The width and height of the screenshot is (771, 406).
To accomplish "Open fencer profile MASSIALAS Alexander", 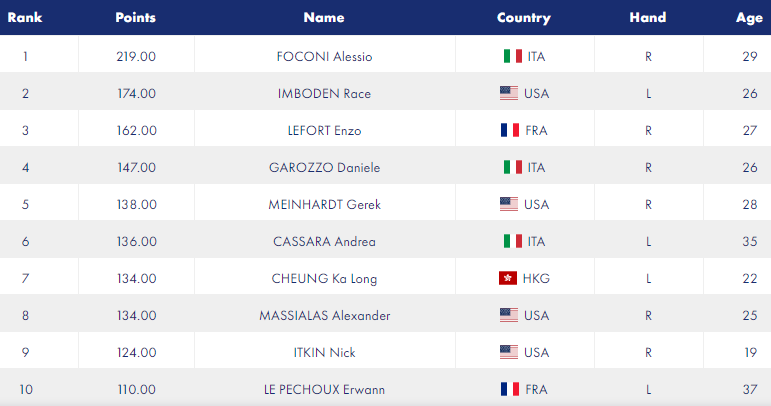I will (x=325, y=316).
